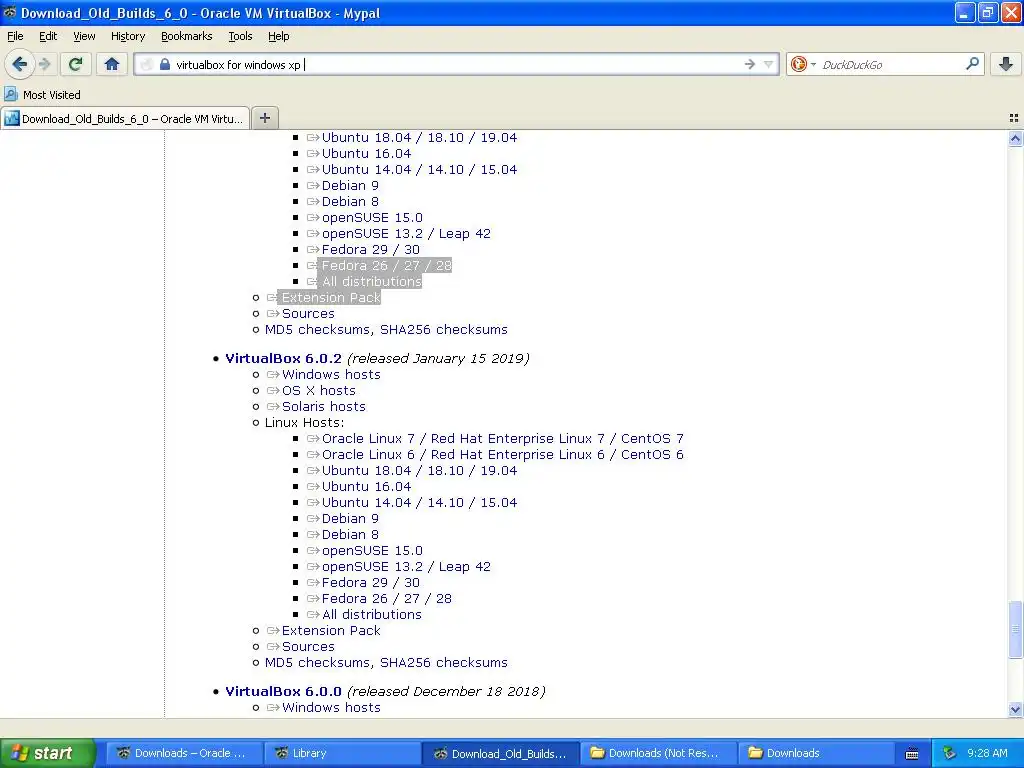Click the VirtualBox 6.0.2 heading text
The width and height of the screenshot is (1024, 768).
pyautogui.click(x=283, y=359)
